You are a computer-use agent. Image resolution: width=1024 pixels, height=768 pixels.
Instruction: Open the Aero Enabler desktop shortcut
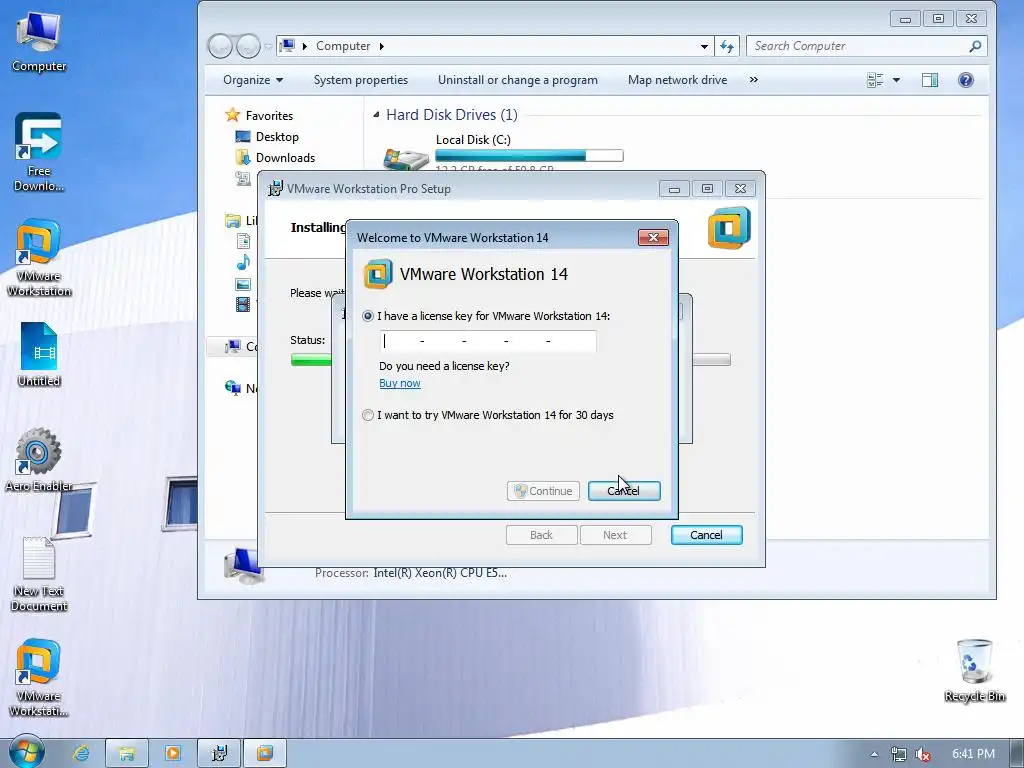click(39, 460)
